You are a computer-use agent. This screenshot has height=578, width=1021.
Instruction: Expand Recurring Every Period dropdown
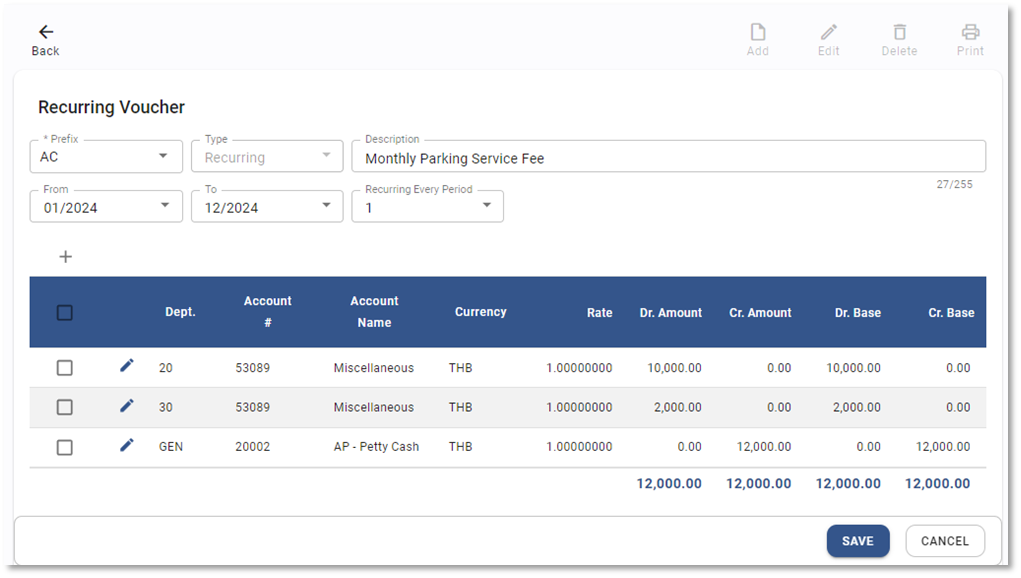tap(487, 207)
